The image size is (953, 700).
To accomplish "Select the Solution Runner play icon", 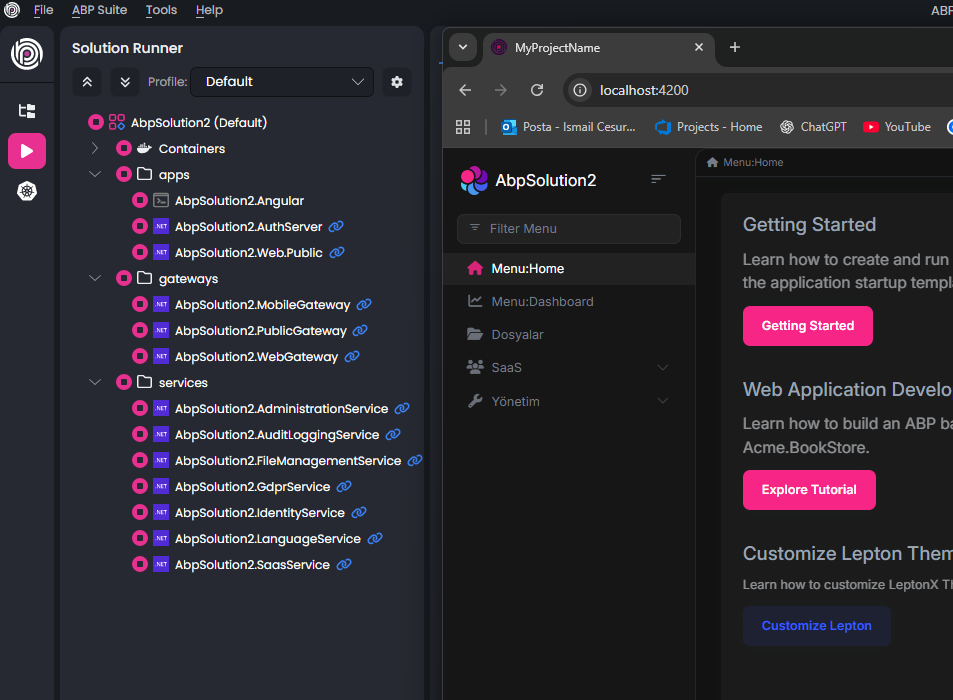I will 27,151.
